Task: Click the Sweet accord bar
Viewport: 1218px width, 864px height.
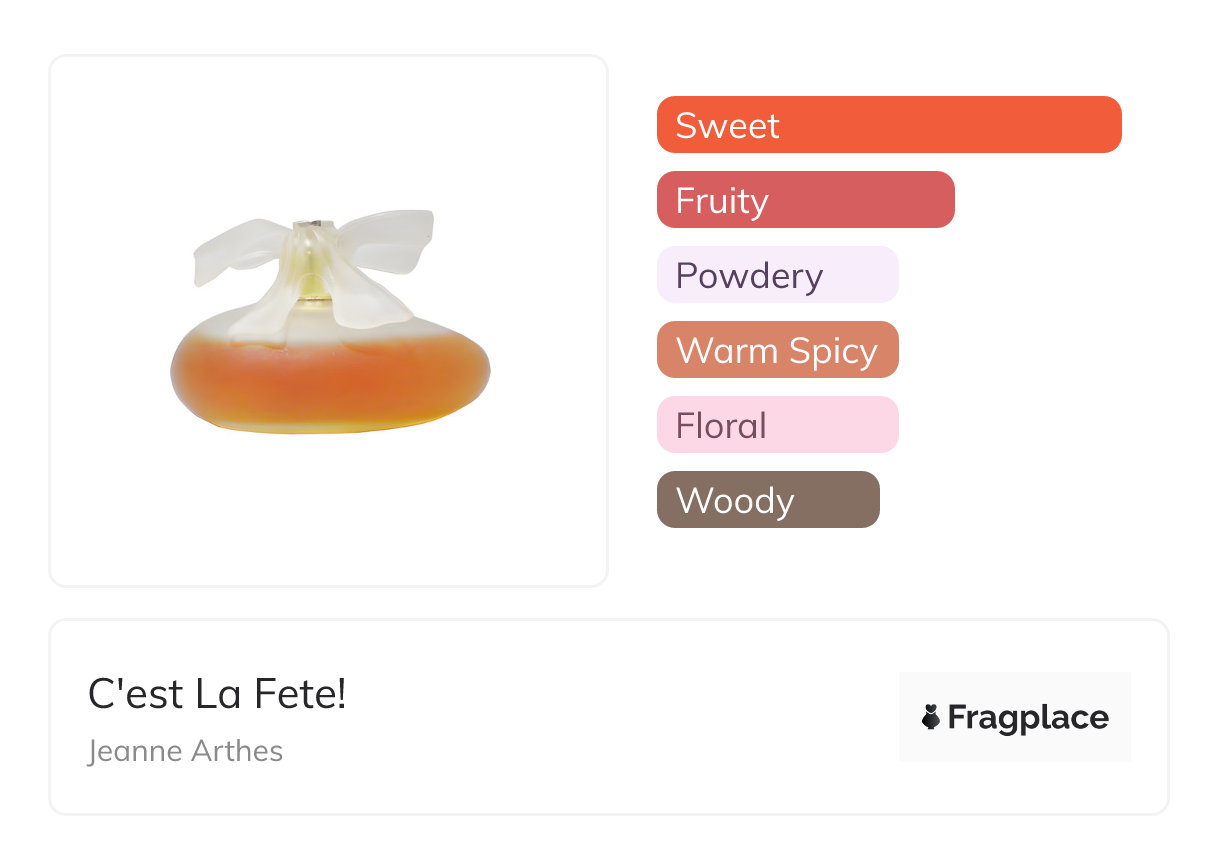Action: pyautogui.click(x=888, y=125)
